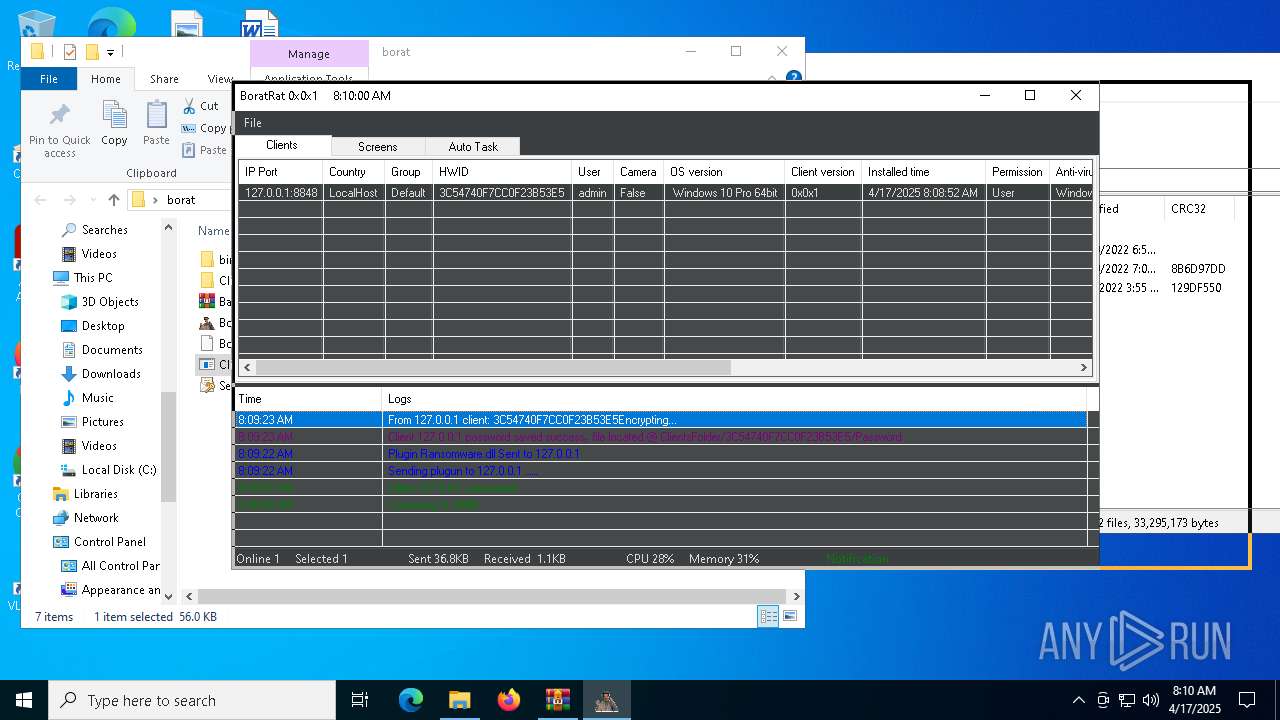Select the BoratRat app taskbar icon
Screen dimensions: 1280x720
coord(606,700)
